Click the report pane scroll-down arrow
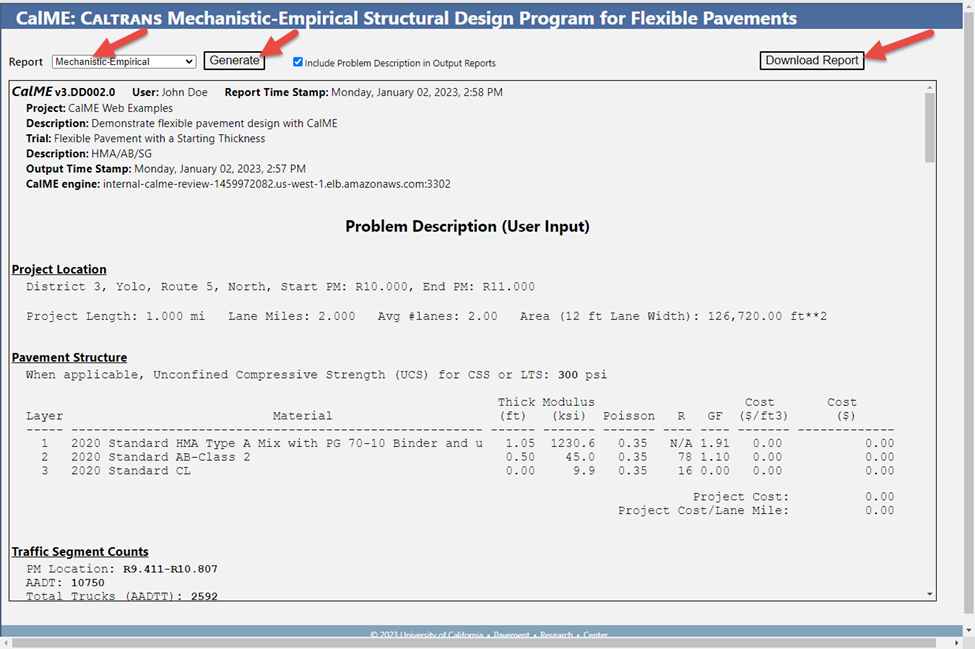 point(930,594)
